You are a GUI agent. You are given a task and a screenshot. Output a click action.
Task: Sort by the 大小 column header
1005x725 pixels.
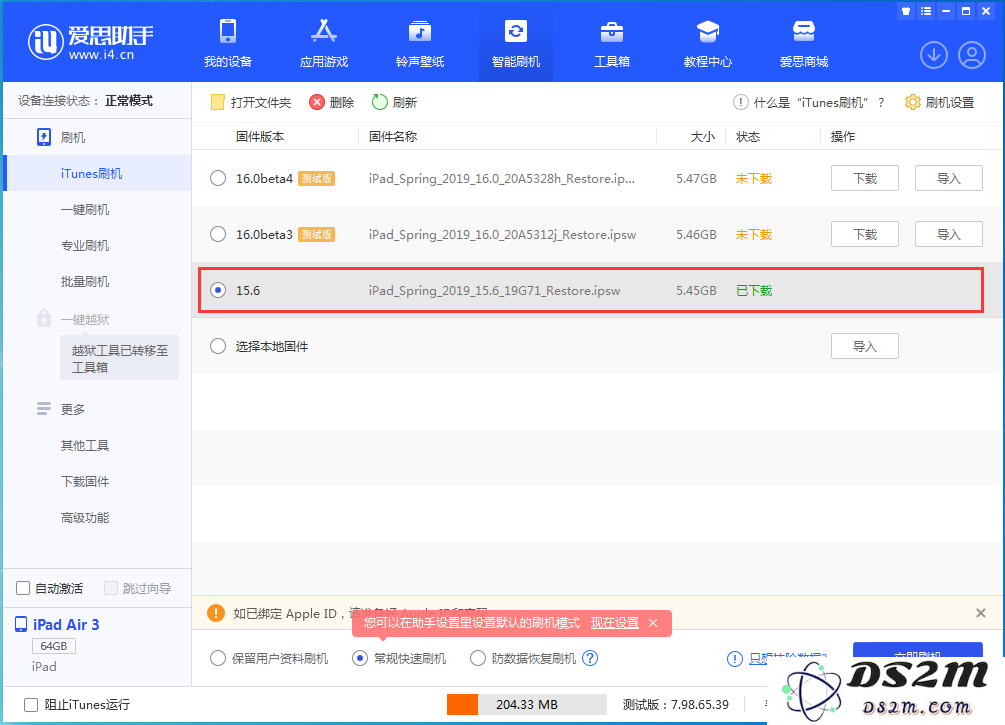702,137
